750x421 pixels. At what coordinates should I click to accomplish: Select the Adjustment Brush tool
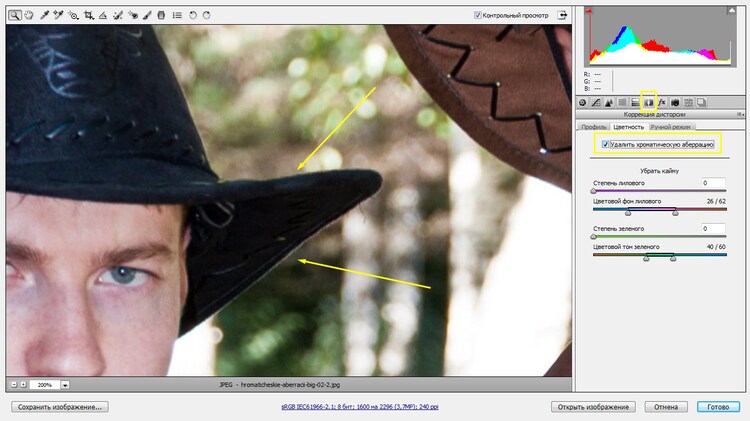147,15
